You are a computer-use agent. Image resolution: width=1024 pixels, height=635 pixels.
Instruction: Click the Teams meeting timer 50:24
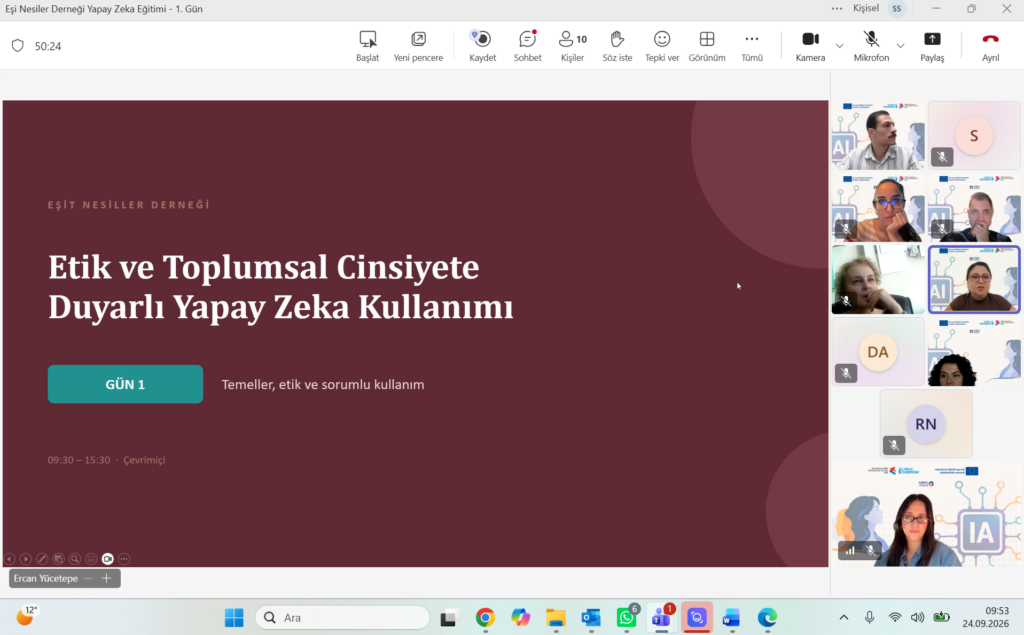click(48, 46)
